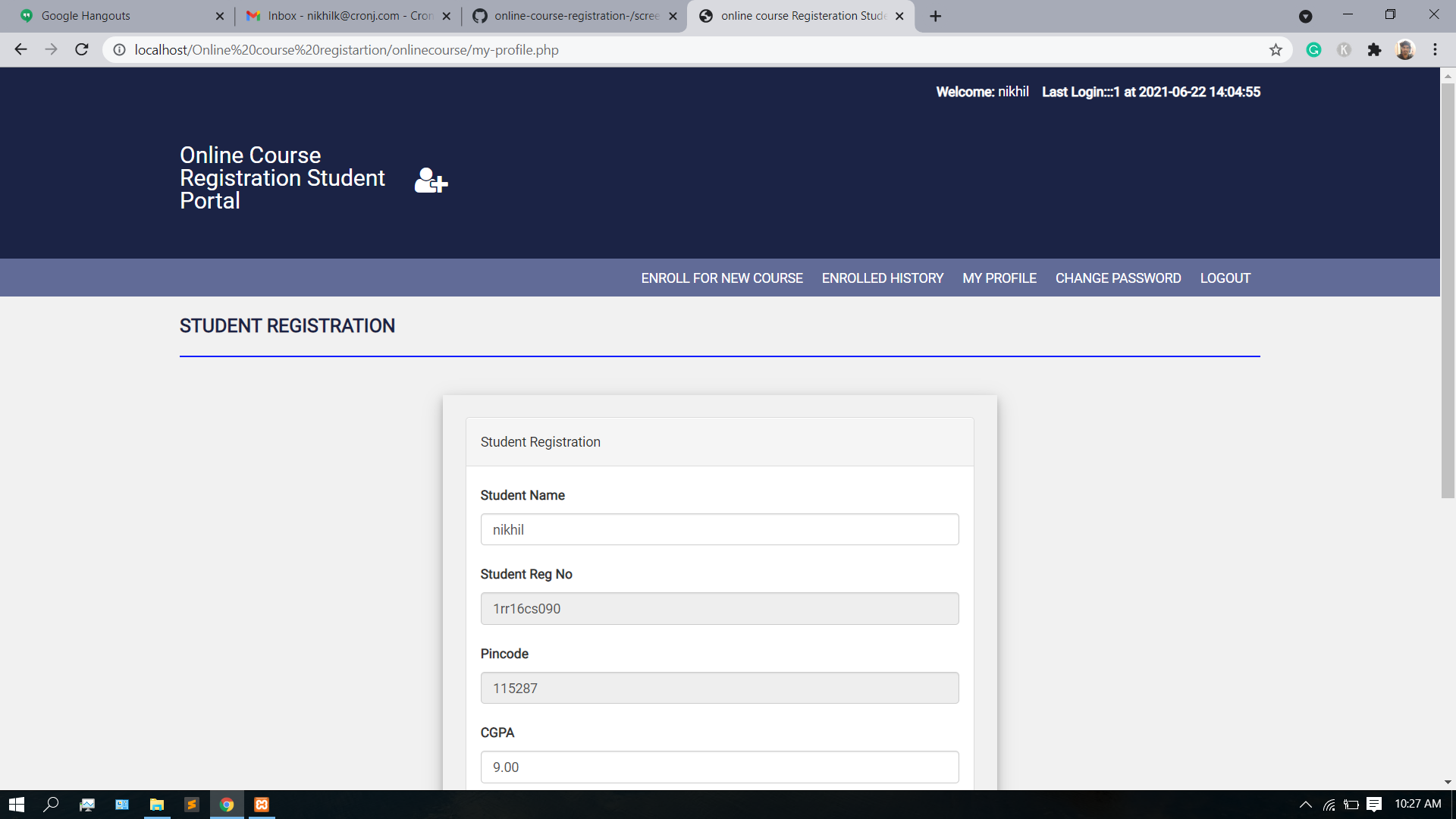Viewport: 1456px width, 819px height.
Task: Open the Action Center notification icon
Action: click(1374, 805)
